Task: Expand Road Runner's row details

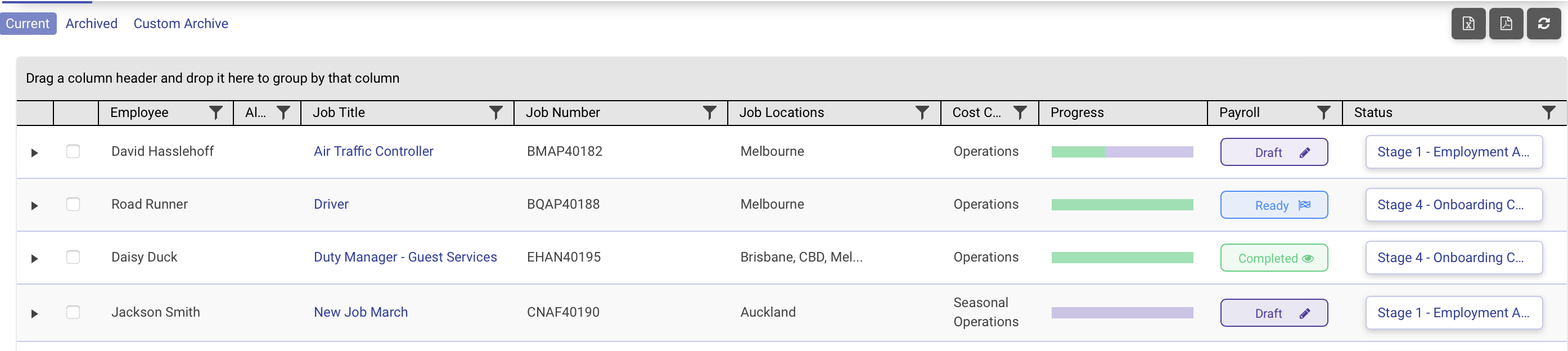Action: point(35,206)
